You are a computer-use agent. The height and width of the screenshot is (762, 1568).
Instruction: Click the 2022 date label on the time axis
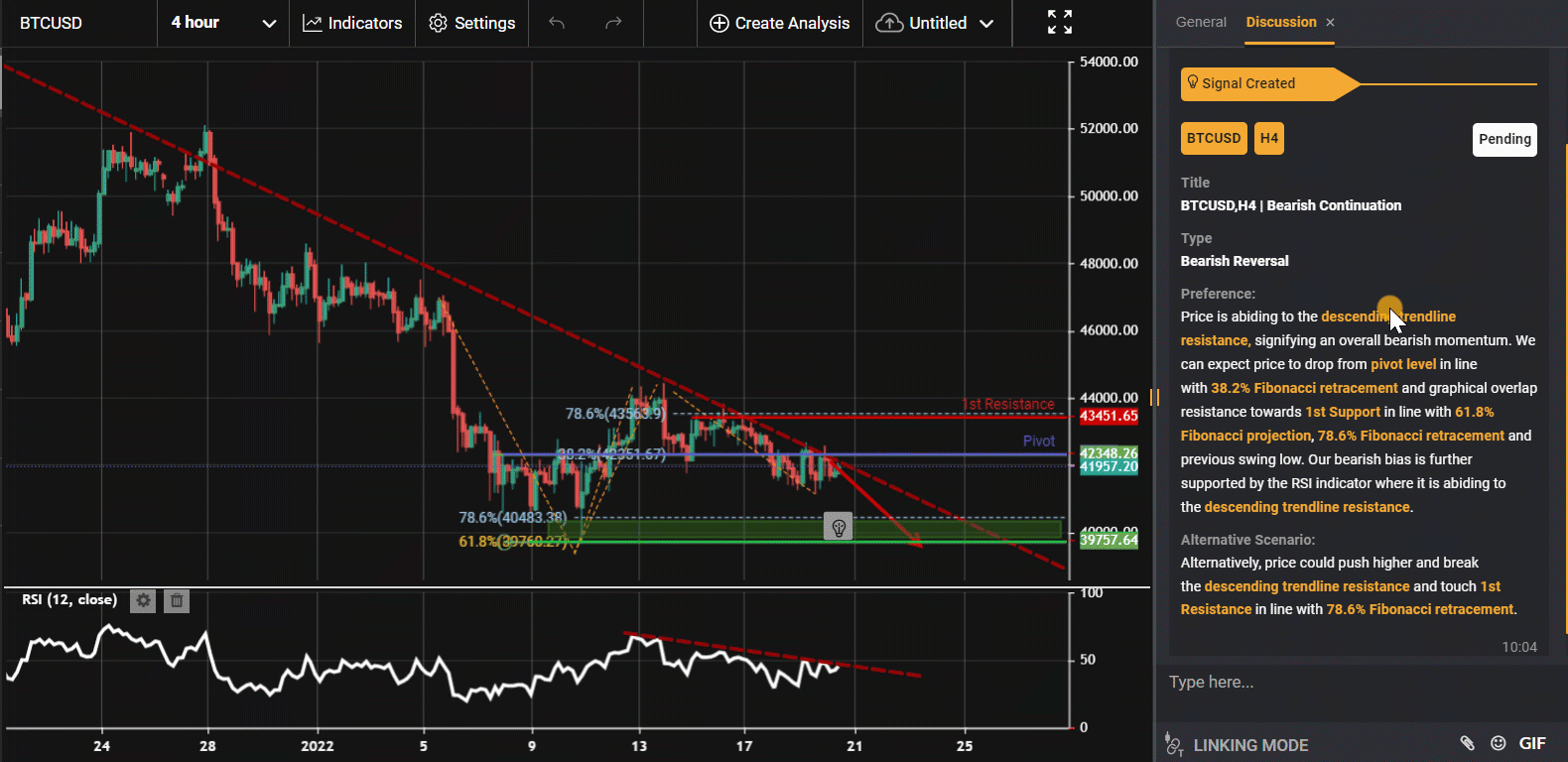coord(318,745)
